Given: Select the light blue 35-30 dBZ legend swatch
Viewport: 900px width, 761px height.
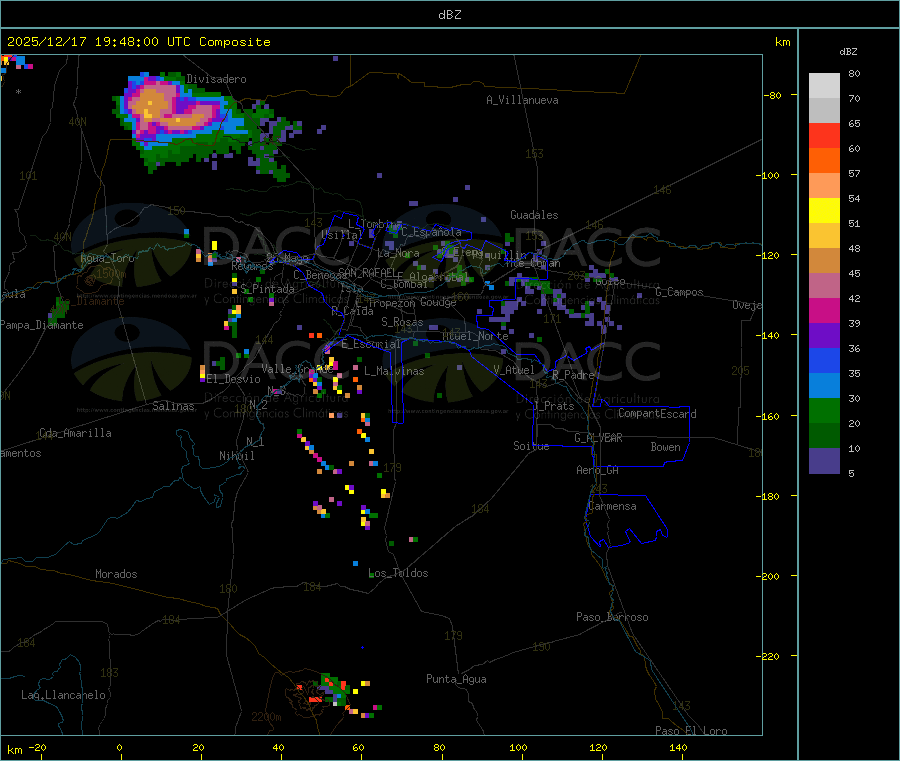Looking at the screenshot, I should click(x=824, y=386).
